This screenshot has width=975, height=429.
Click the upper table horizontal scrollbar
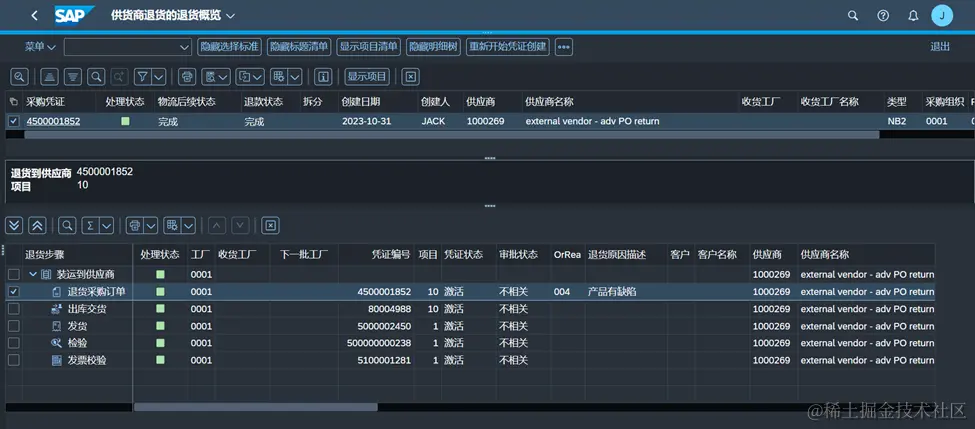(x=451, y=134)
